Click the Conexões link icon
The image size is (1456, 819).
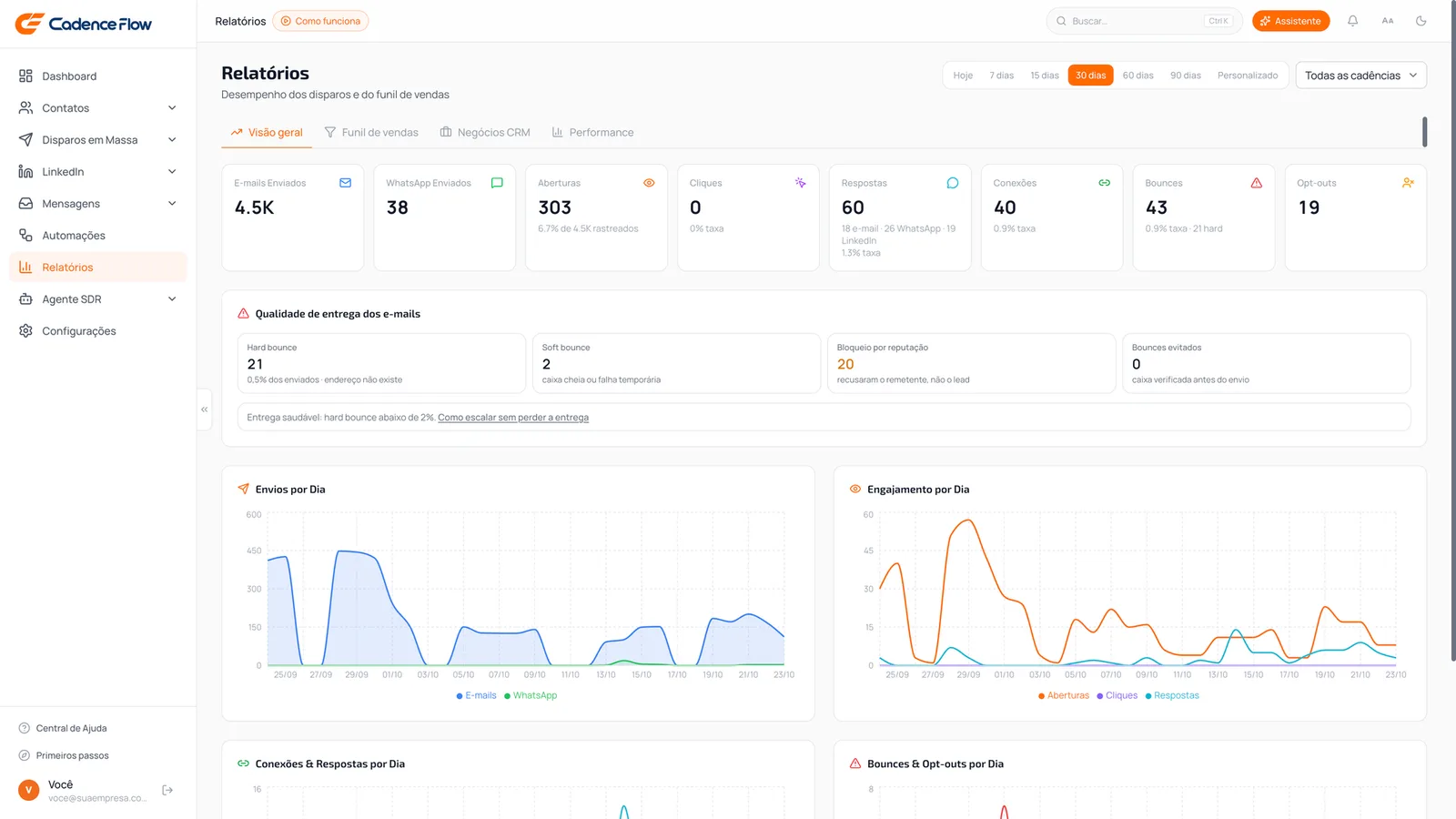click(1105, 183)
